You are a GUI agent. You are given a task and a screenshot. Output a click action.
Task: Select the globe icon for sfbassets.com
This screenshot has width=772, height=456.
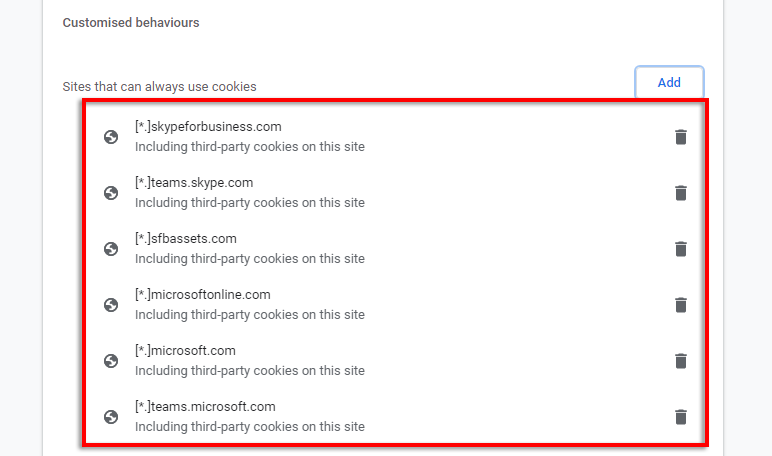tap(111, 249)
